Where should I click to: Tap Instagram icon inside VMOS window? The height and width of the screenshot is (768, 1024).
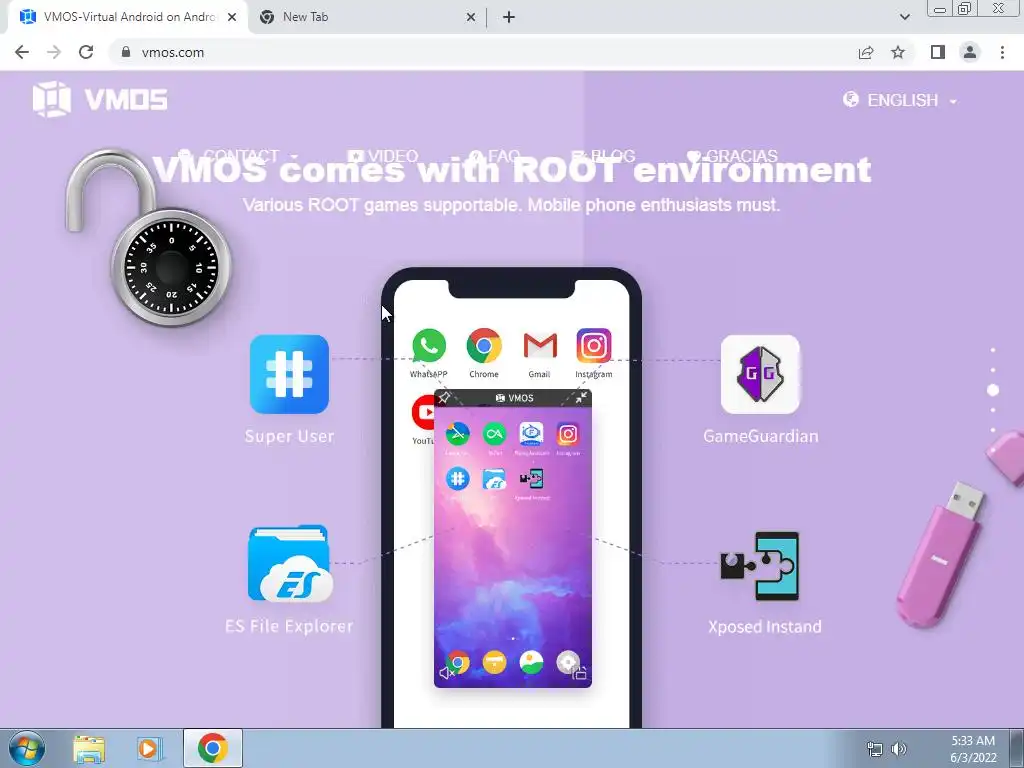(568, 434)
